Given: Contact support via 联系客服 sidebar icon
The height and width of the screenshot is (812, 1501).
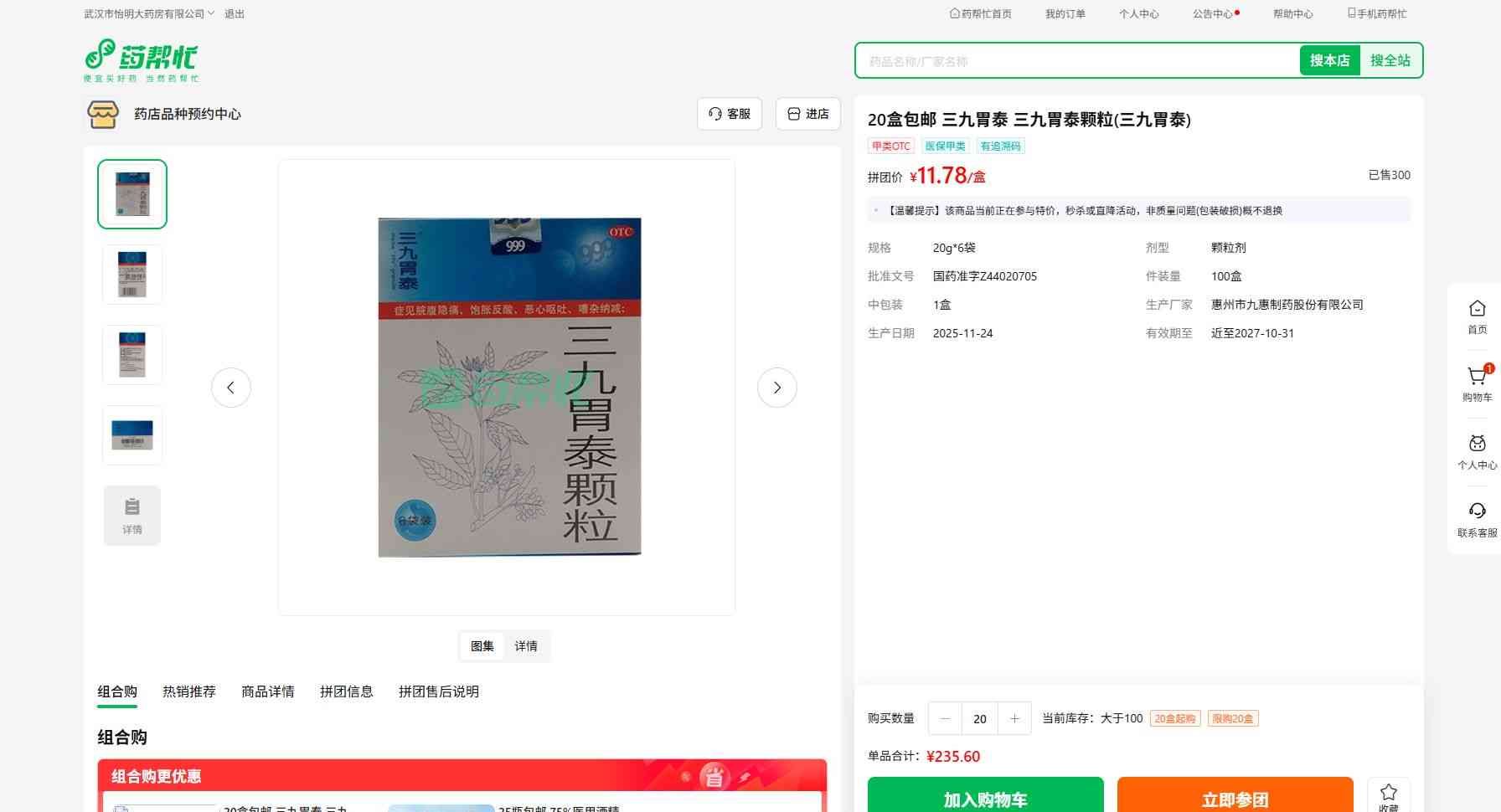Looking at the screenshot, I should [x=1477, y=512].
